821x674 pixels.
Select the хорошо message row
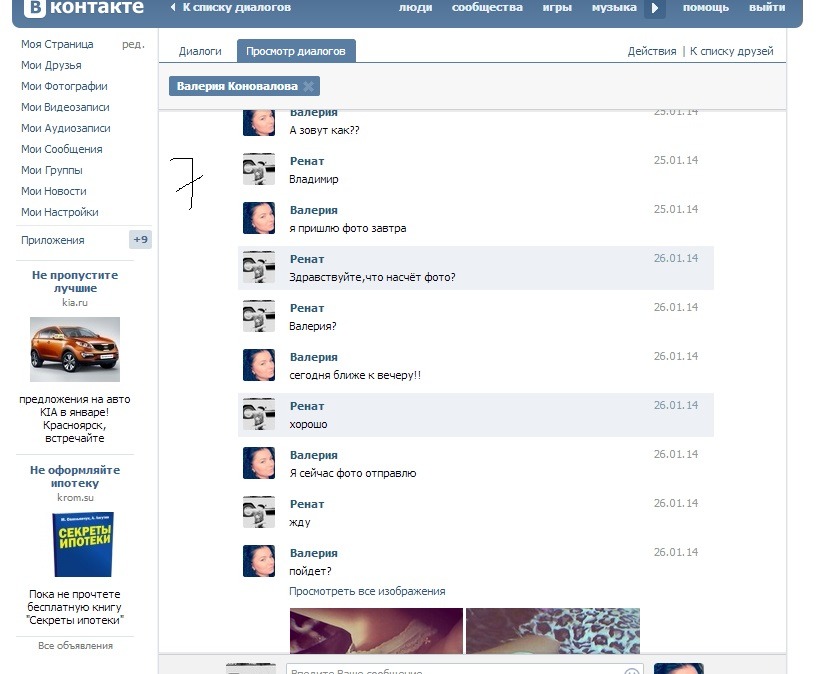point(475,415)
